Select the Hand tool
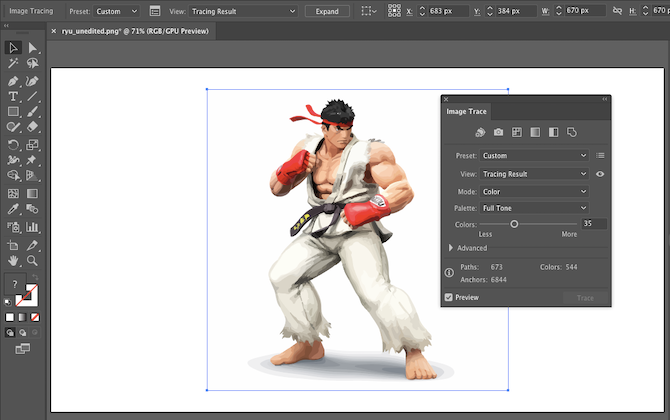 (13, 260)
